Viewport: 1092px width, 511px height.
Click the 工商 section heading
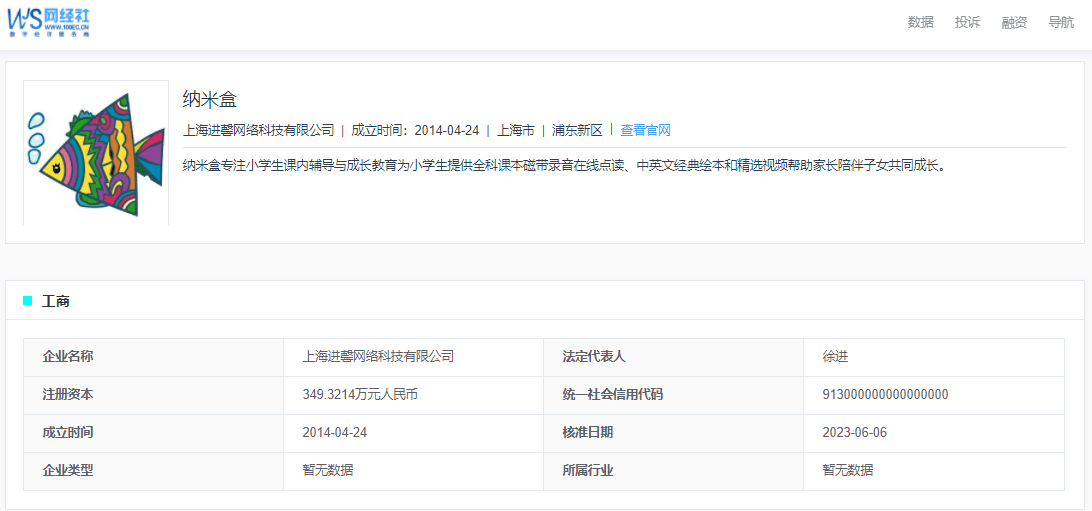(56, 301)
